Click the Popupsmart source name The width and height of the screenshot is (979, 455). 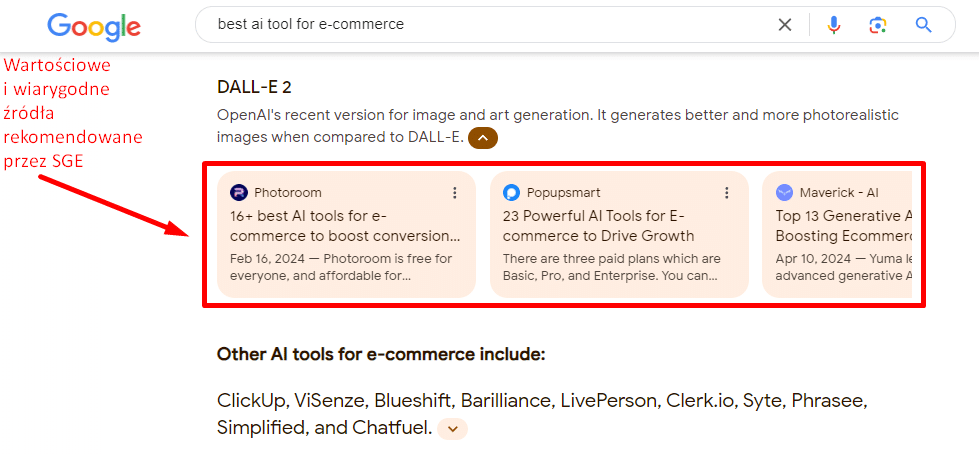[565, 193]
